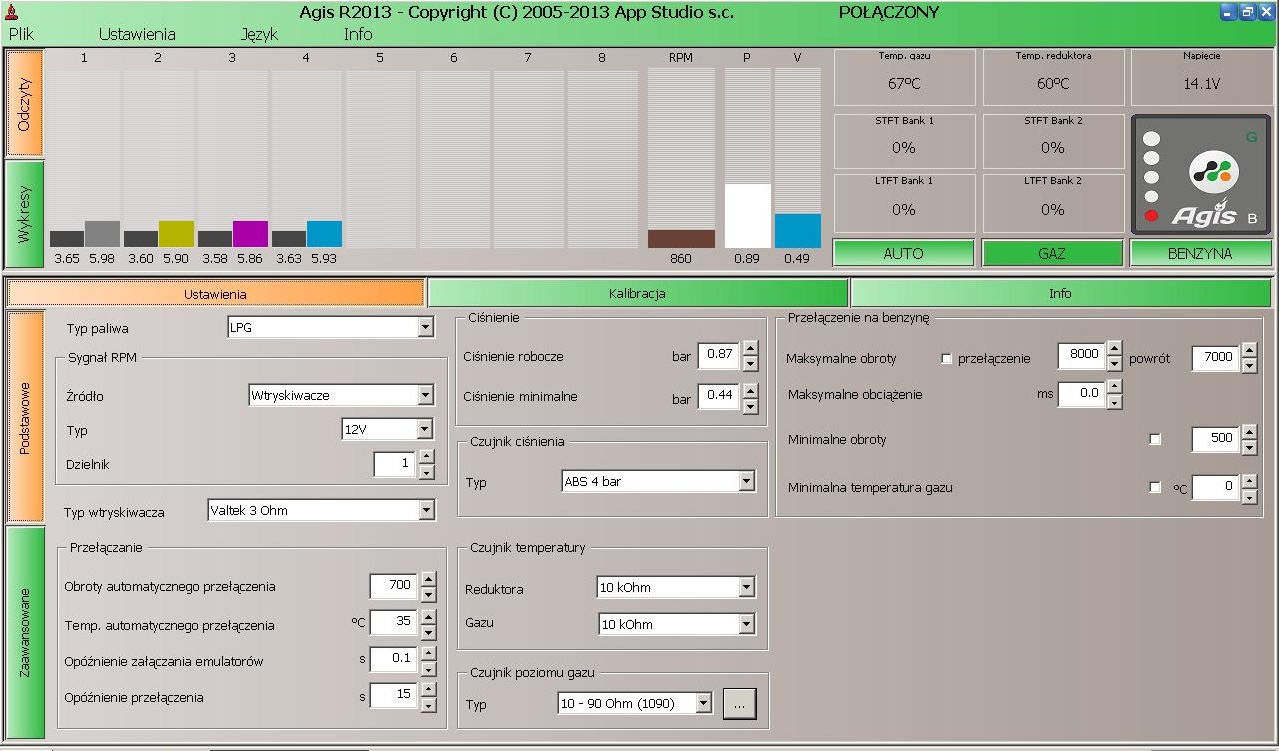Open the Język menu
The width and height of the screenshot is (1279, 751).
point(259,34)
